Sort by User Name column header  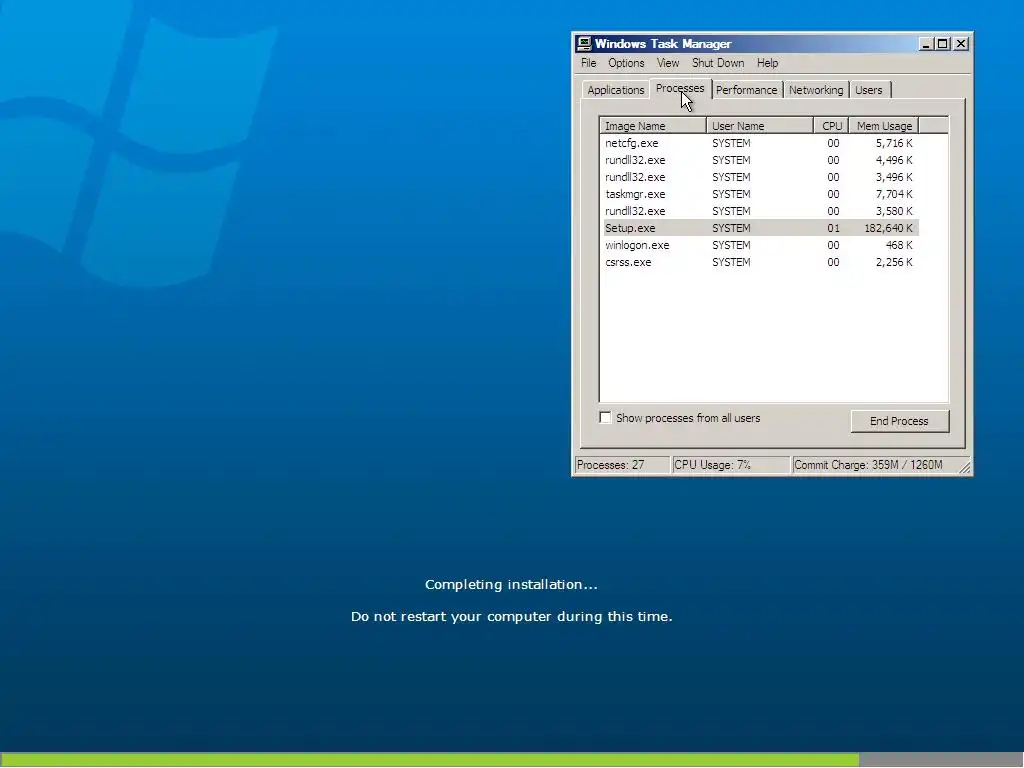tap(760, 125)
